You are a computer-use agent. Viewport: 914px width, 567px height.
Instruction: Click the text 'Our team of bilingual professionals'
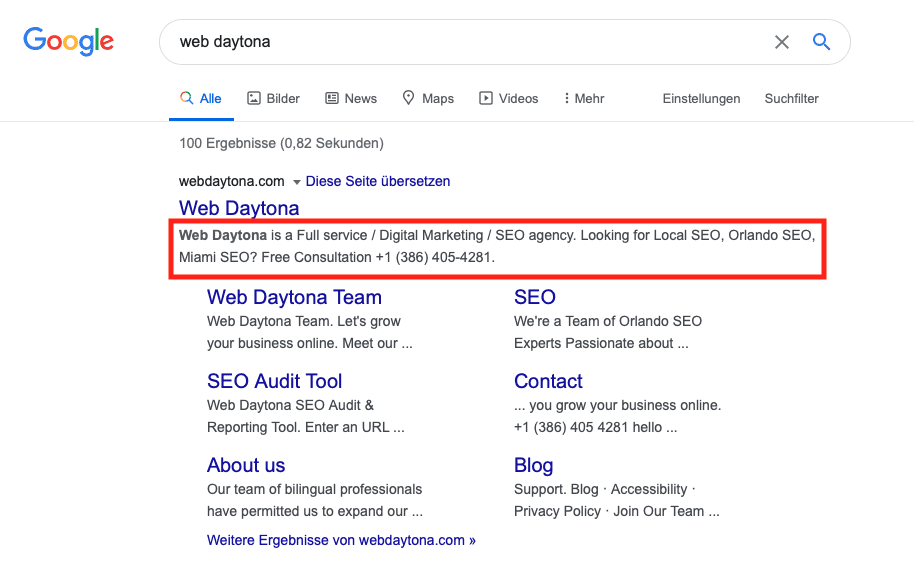pyautogui.click(x=314, y=489)
